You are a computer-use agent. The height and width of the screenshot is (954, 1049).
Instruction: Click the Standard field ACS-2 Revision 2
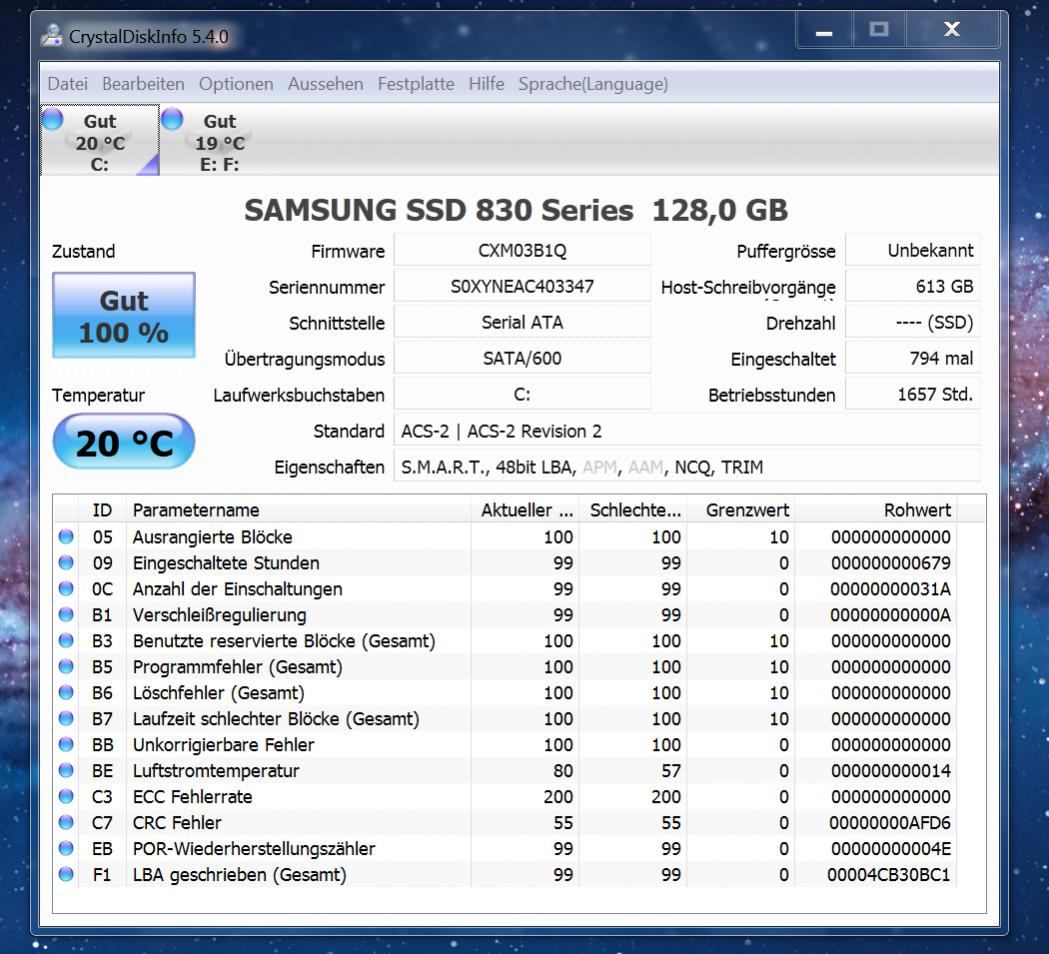click(688, 431)
